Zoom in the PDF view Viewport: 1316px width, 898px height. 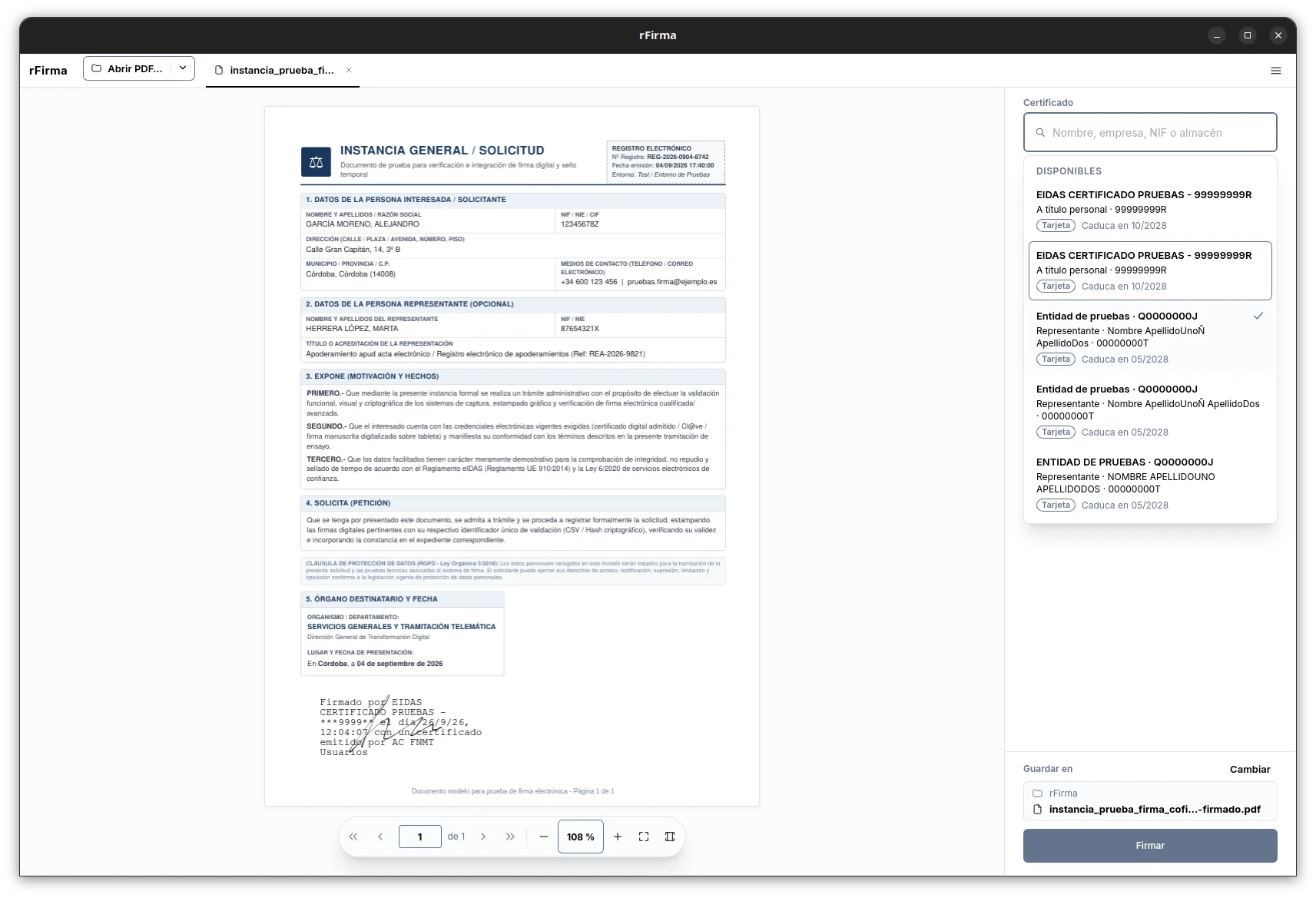tap(618, 837)
